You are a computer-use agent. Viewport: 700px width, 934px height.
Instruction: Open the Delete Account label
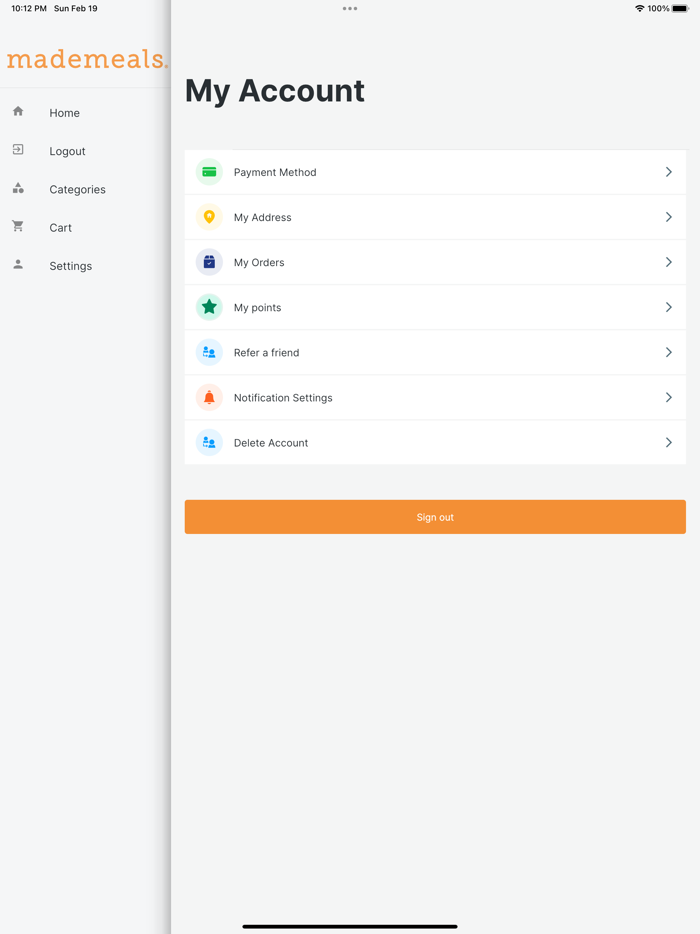(270, 443)
